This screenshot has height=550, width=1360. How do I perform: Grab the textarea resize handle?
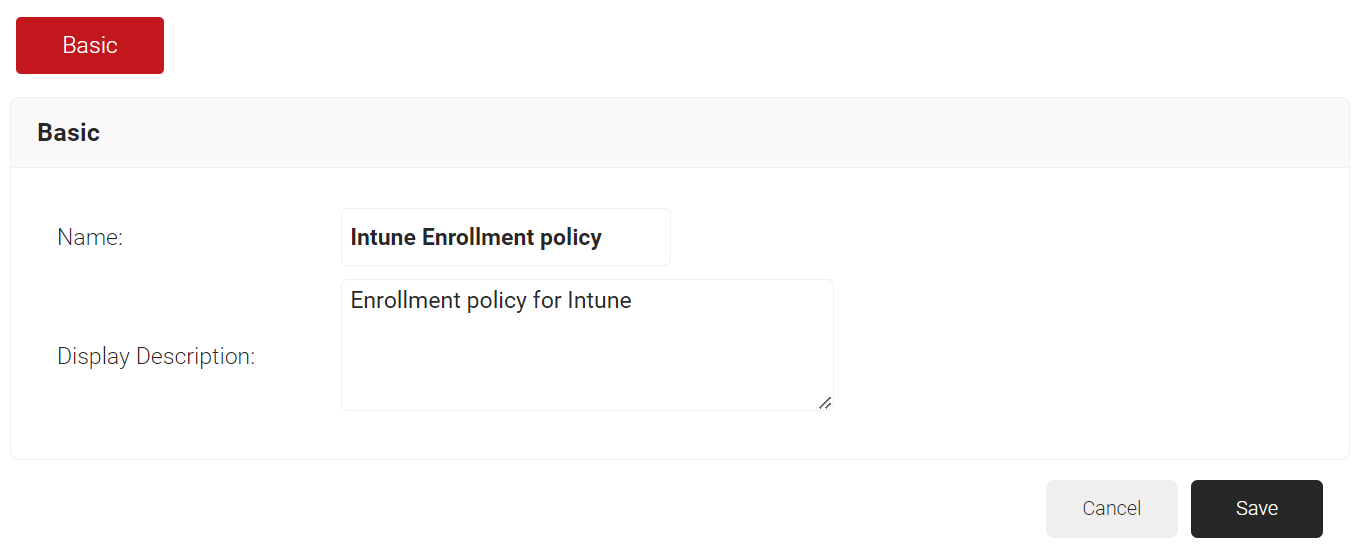825,402
